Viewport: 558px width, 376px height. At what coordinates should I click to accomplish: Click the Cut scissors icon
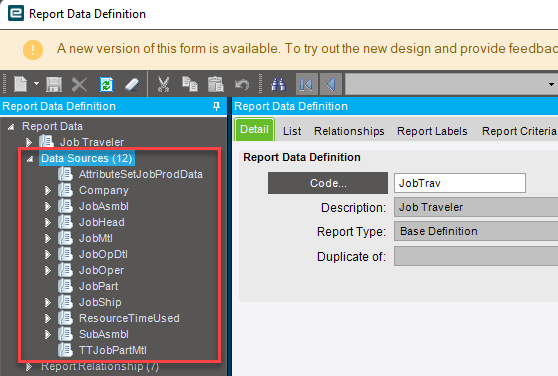[x=163, y=85]
